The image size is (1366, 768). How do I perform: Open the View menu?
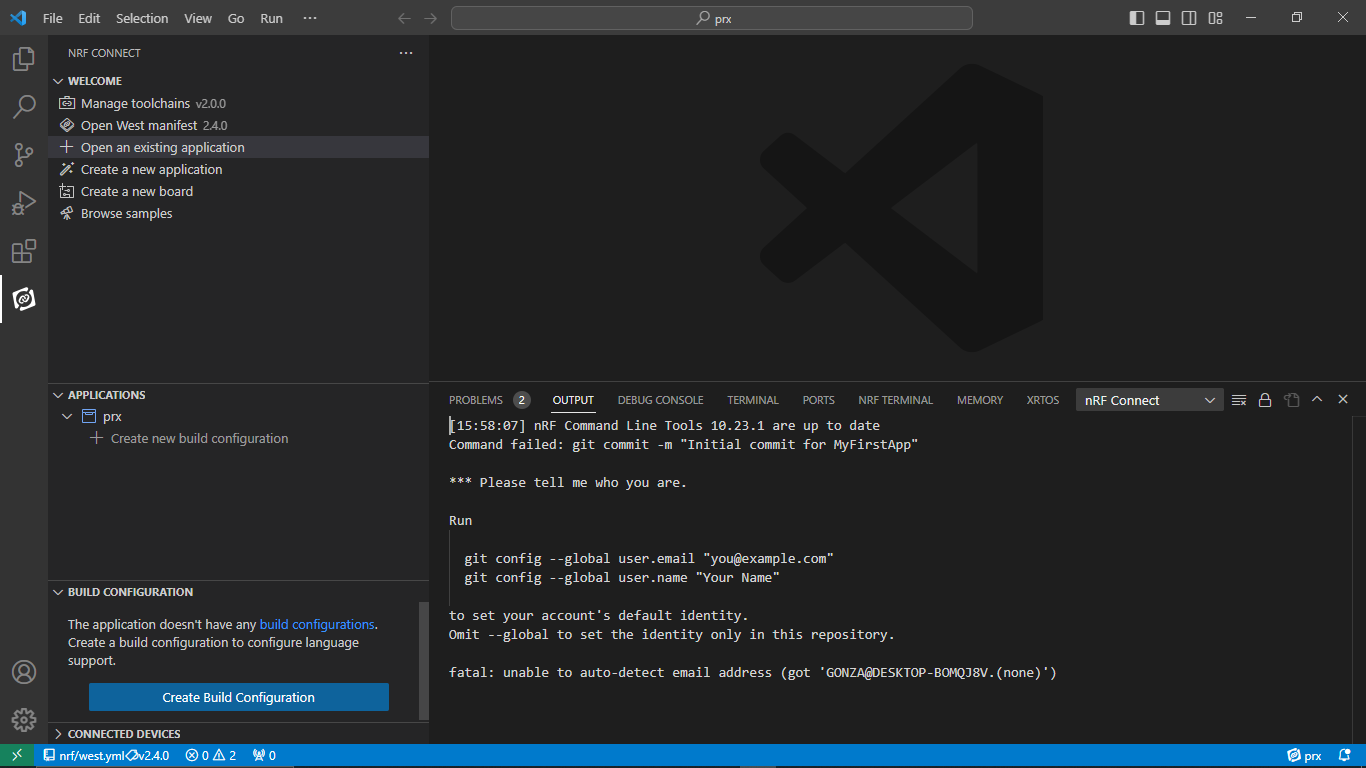[198, 18]
